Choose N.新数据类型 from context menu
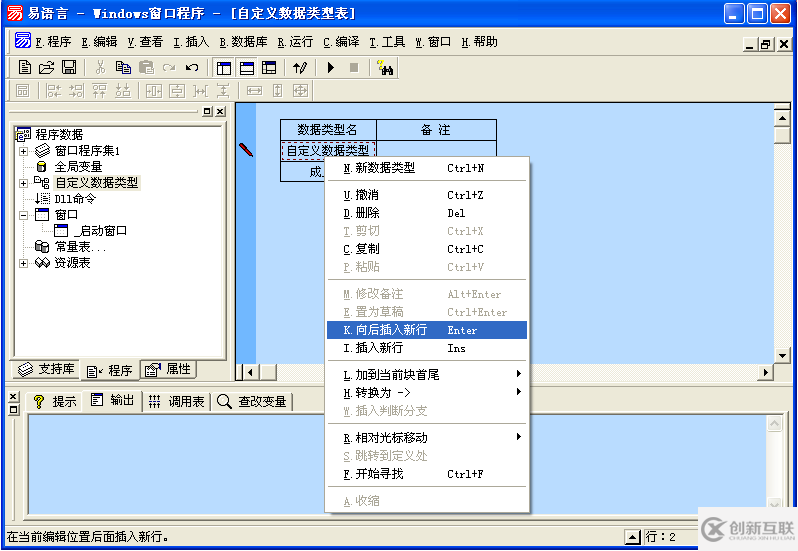The width and height of the screenshot is (798, 551). (427, 168)
